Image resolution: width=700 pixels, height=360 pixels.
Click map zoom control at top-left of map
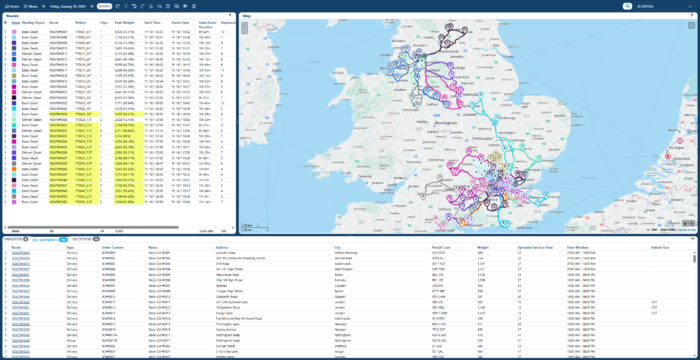tap(244, 28)
